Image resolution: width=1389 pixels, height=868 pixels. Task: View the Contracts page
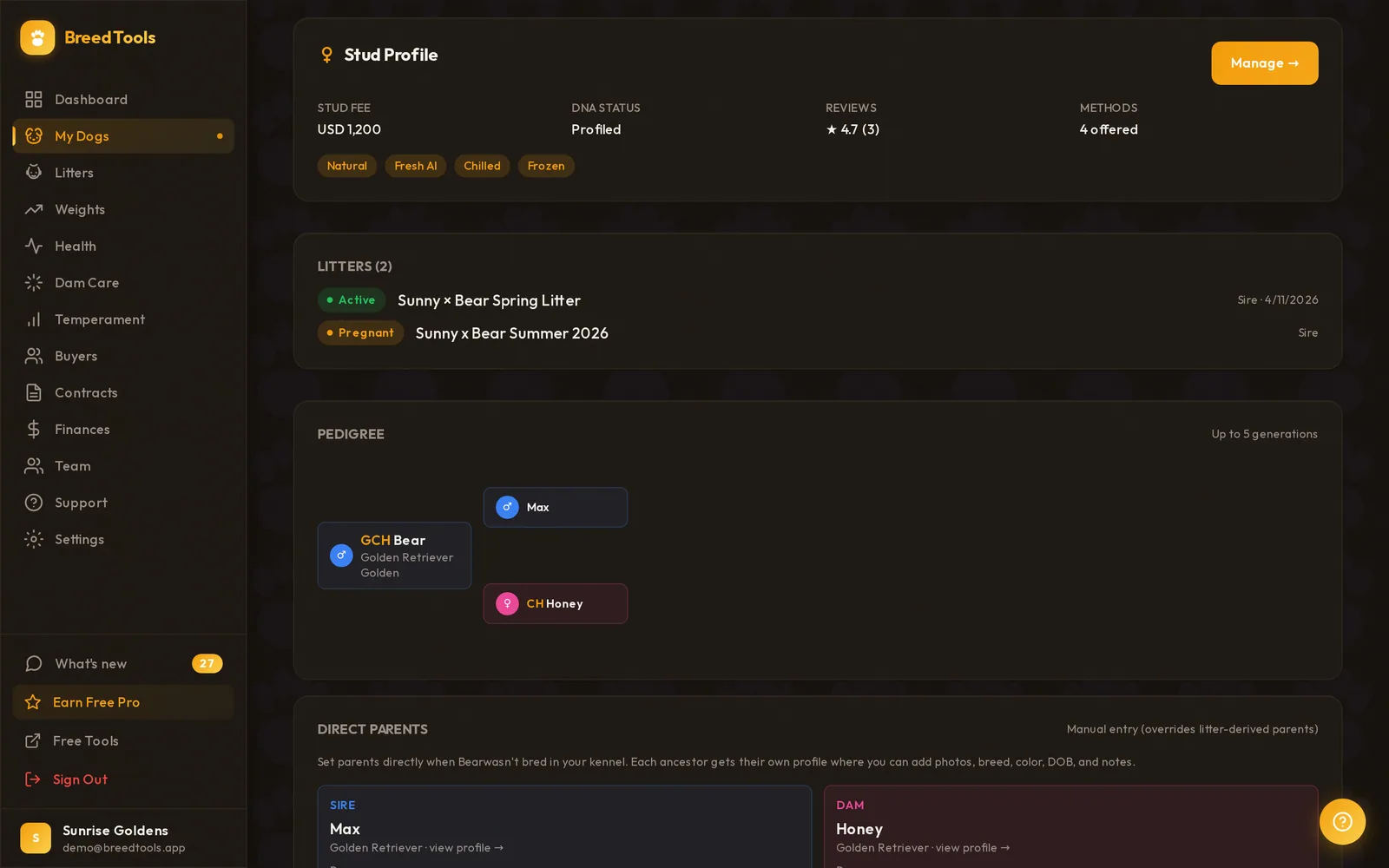(x=123, y=392)
